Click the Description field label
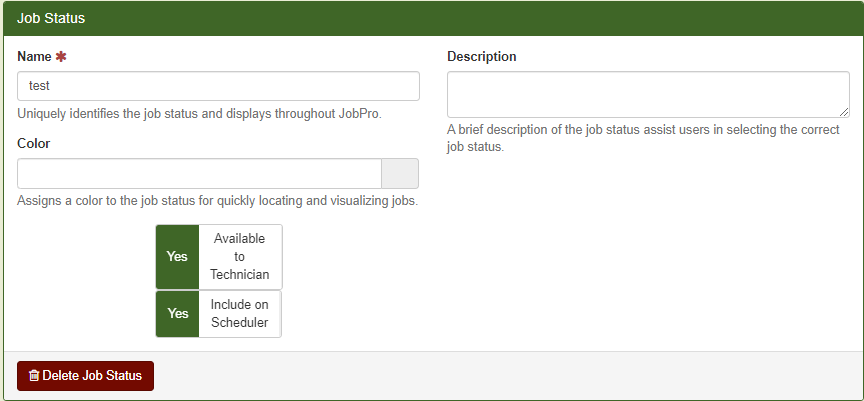The image size is (864, 401). tap(482, 57)
